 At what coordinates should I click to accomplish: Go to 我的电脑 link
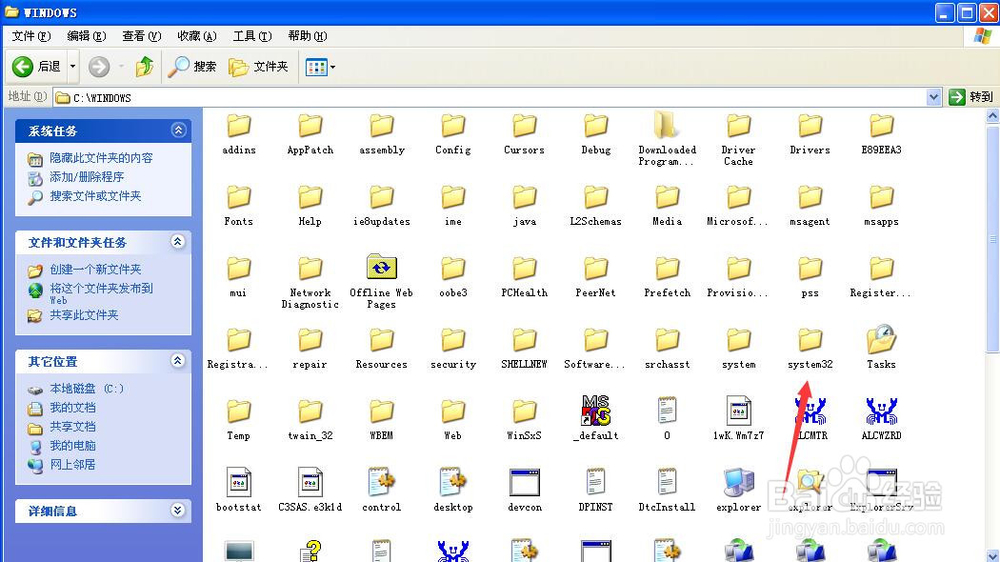click(x=72, y=446)
